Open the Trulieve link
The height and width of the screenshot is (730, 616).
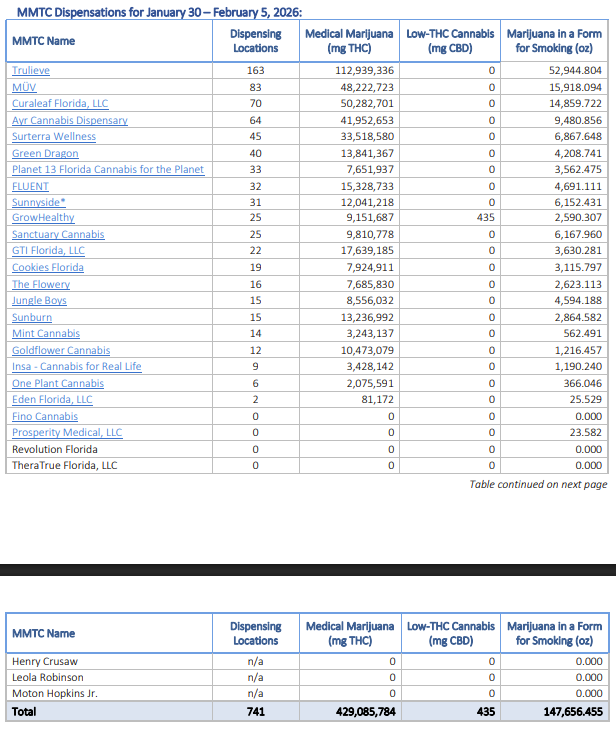pos(31,71)
